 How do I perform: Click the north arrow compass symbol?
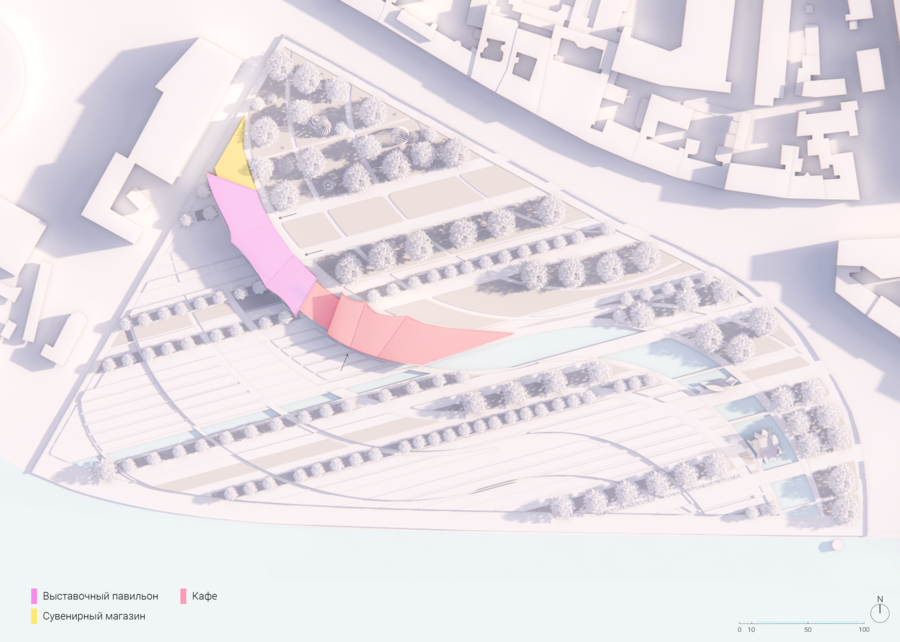coord(879,609)
